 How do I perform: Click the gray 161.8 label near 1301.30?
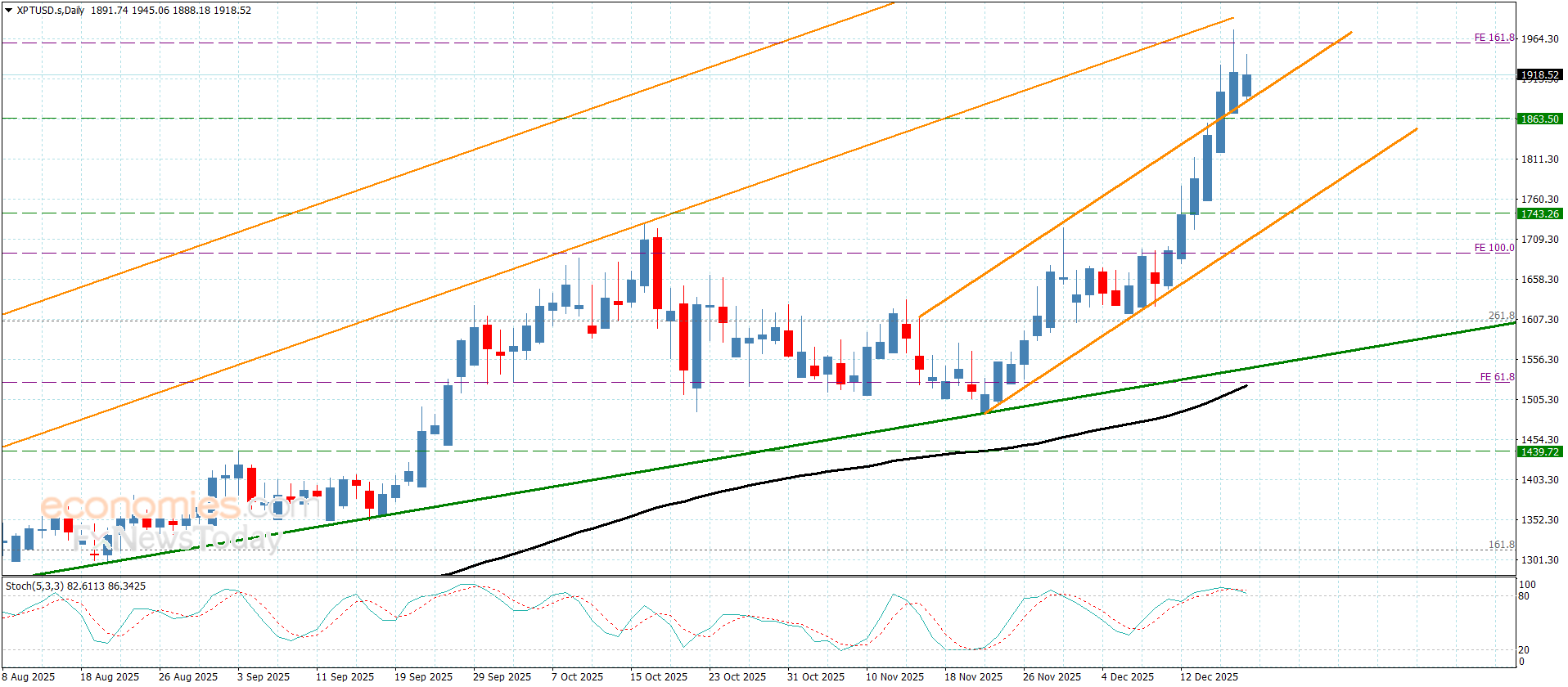pyautogui.click(x=1501, y=545)
